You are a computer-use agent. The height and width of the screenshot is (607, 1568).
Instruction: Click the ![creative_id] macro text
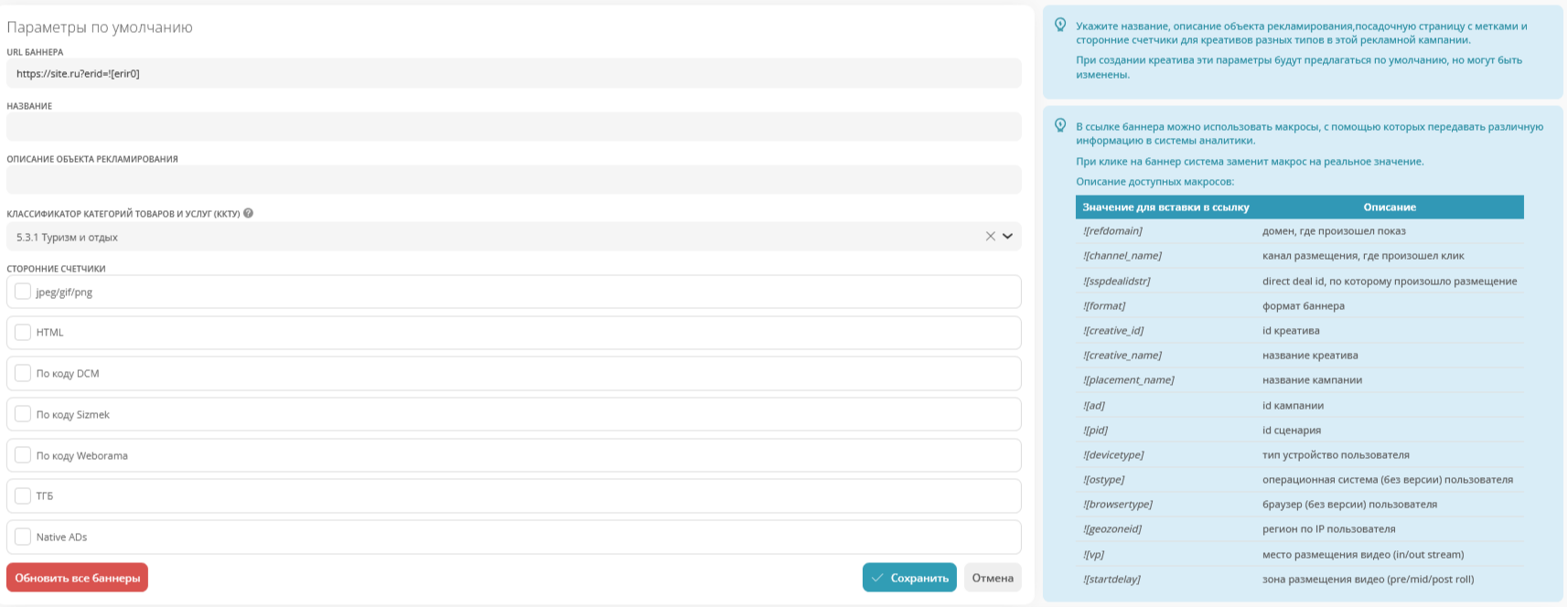[1113, 330]
